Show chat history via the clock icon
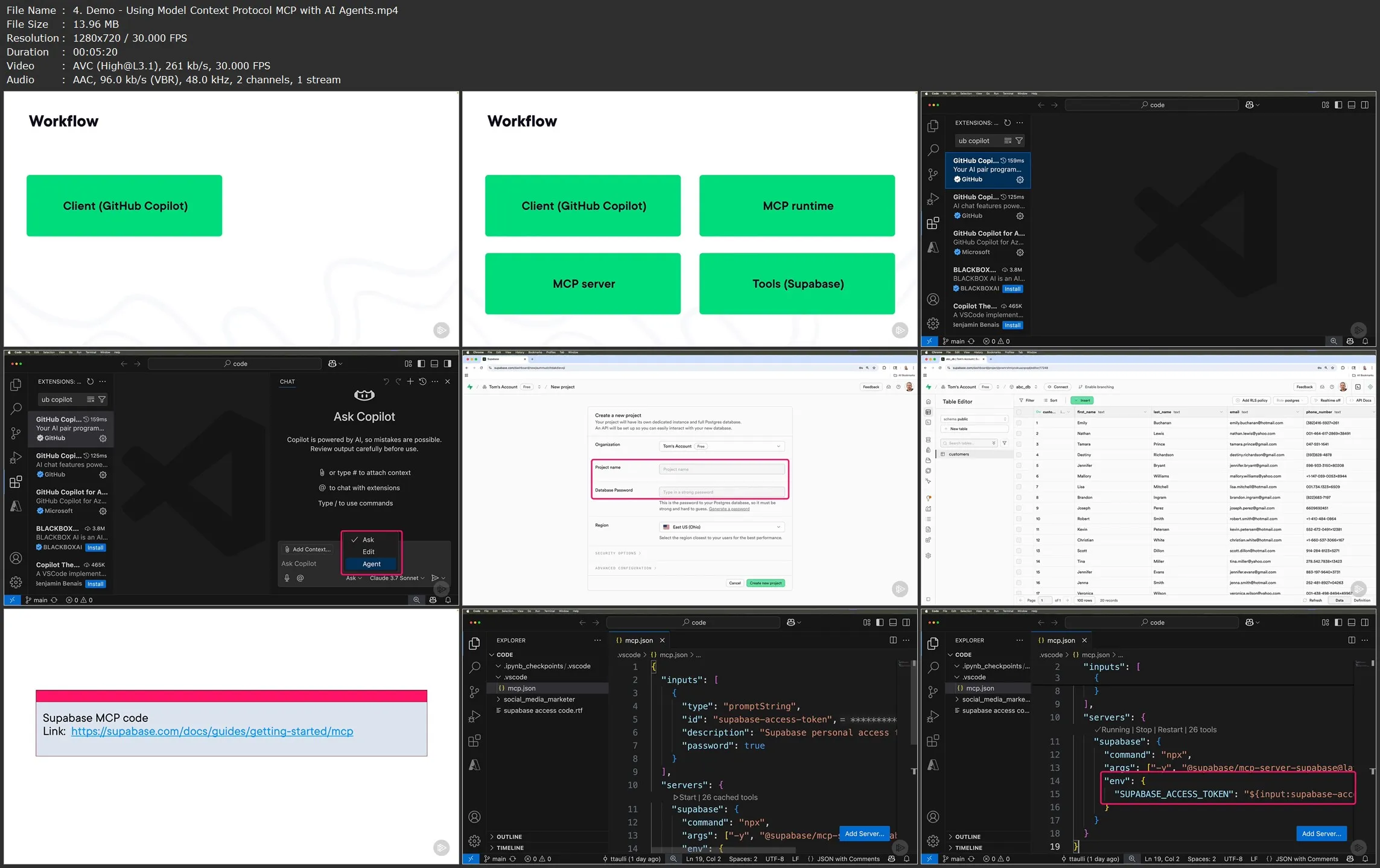 [x=422, y=381]
